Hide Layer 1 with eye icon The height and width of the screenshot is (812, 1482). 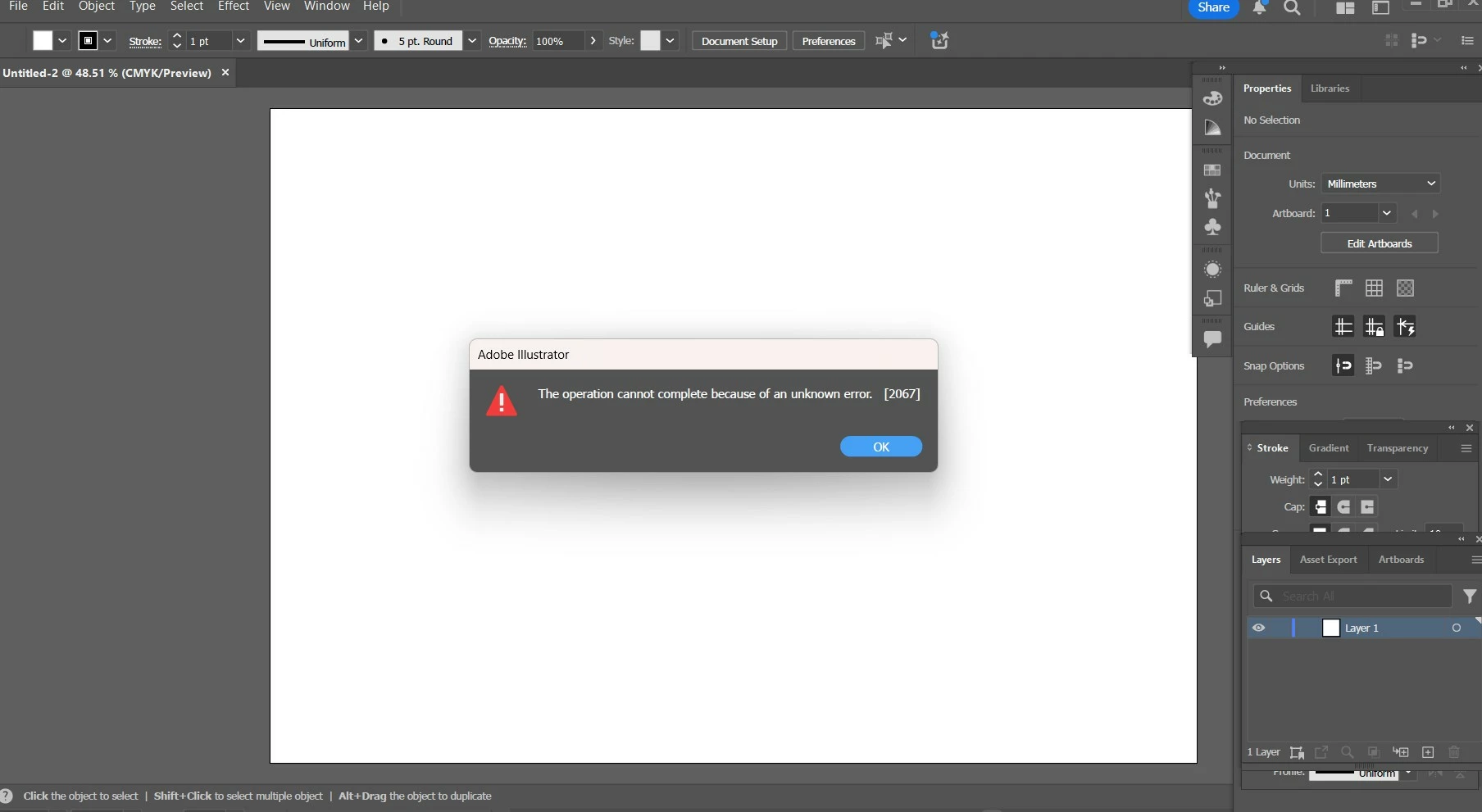coord(1258,628)
